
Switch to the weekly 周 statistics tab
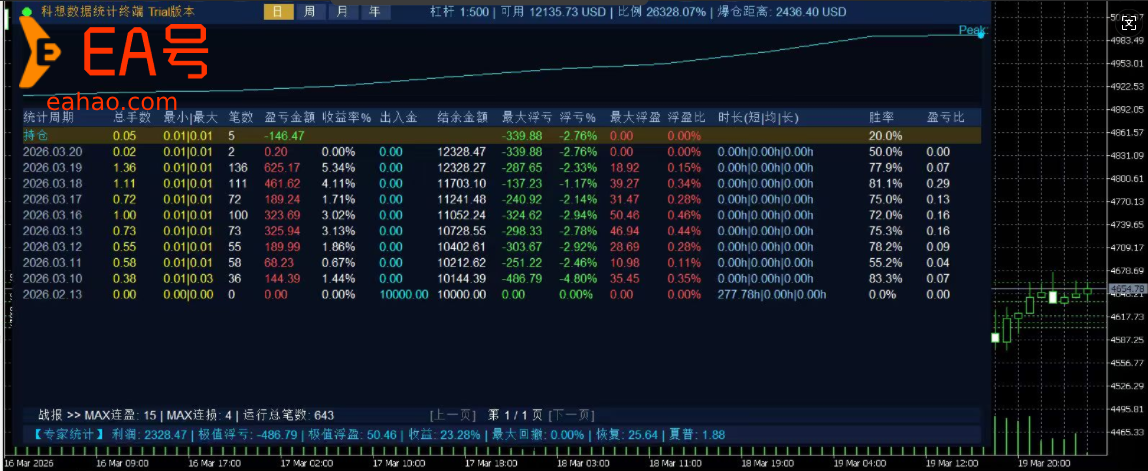pyautogui.click(x=310, y=12)
